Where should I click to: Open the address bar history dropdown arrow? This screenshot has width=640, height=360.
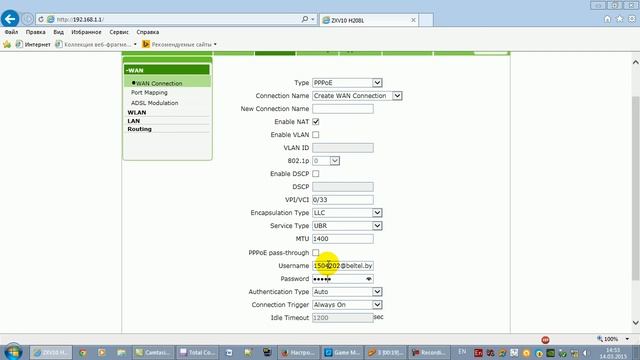(x=313, y=19)
